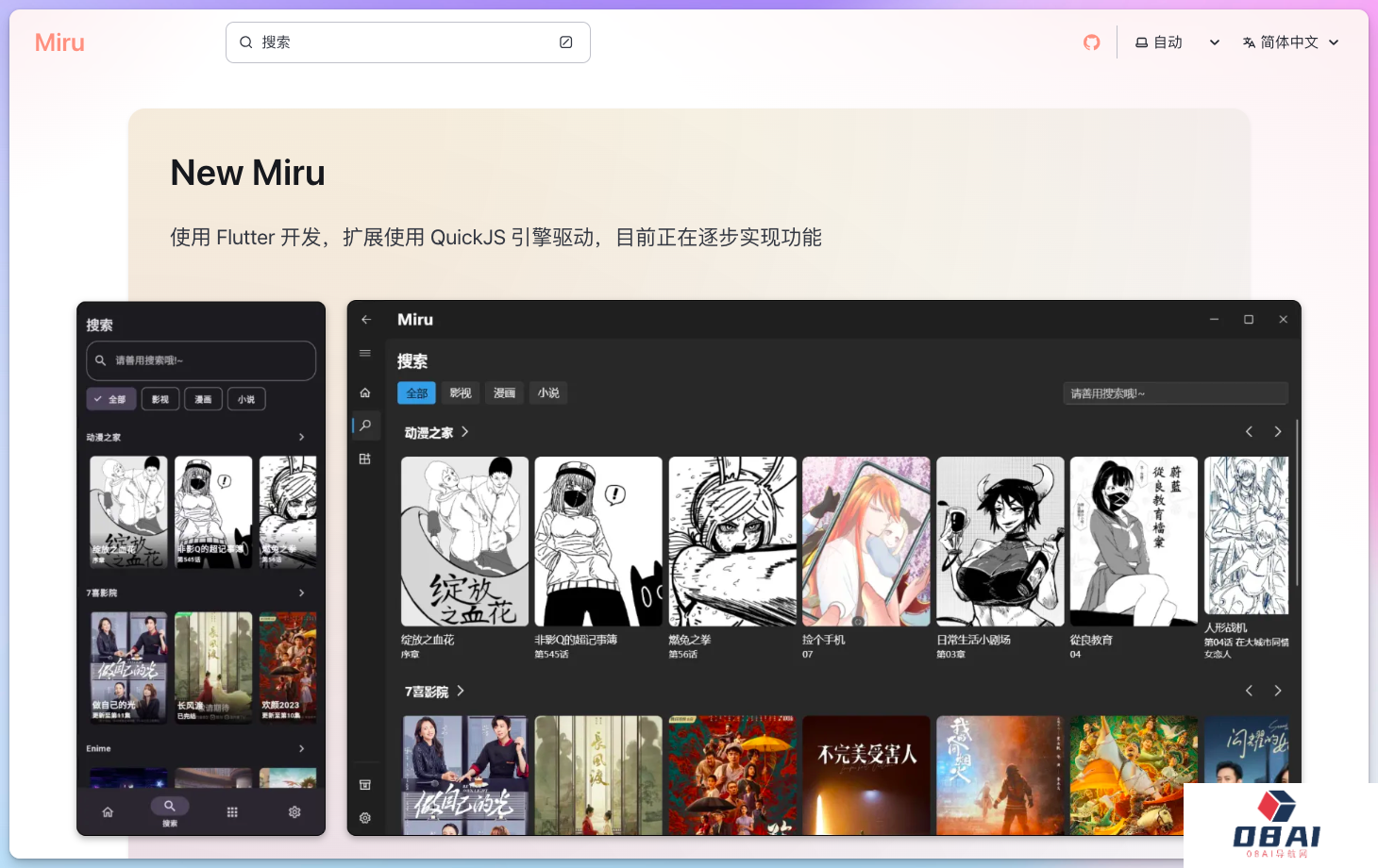Open the hamburger menu in desktop sidebar
Screen dimensions: 1378x868
pyautogui.click(x=365, y=353)
